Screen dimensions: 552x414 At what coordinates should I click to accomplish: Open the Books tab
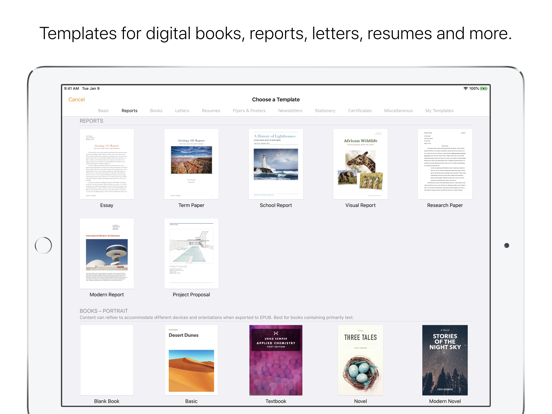click(x=156, y=111)
